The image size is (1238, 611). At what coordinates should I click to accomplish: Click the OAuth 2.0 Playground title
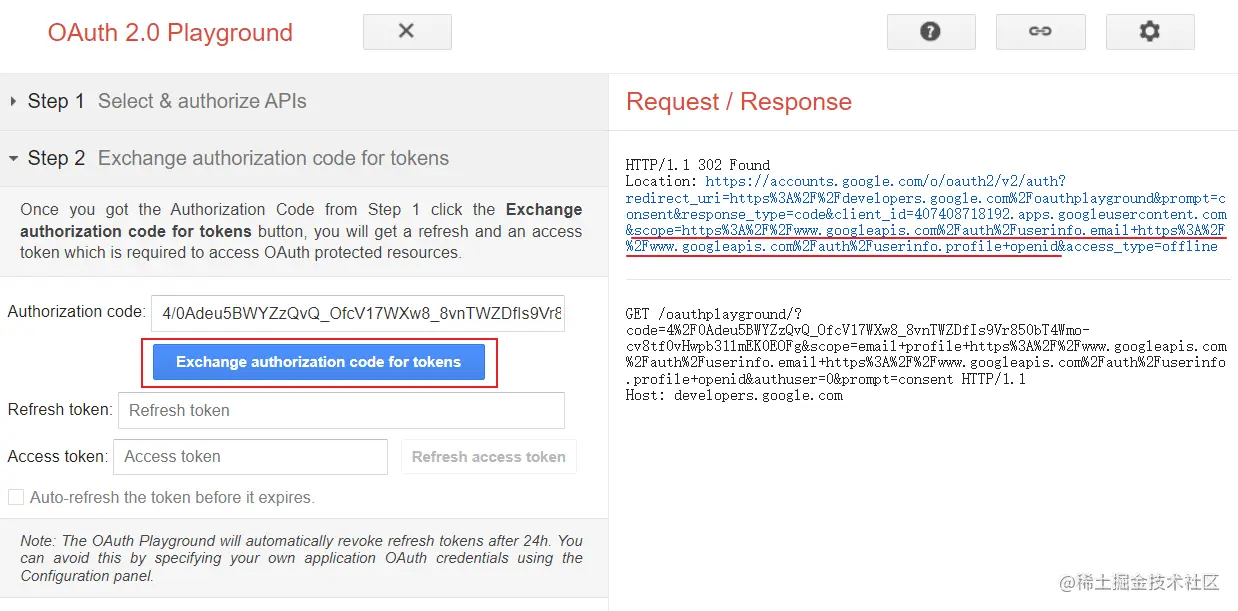pos(170,32)
